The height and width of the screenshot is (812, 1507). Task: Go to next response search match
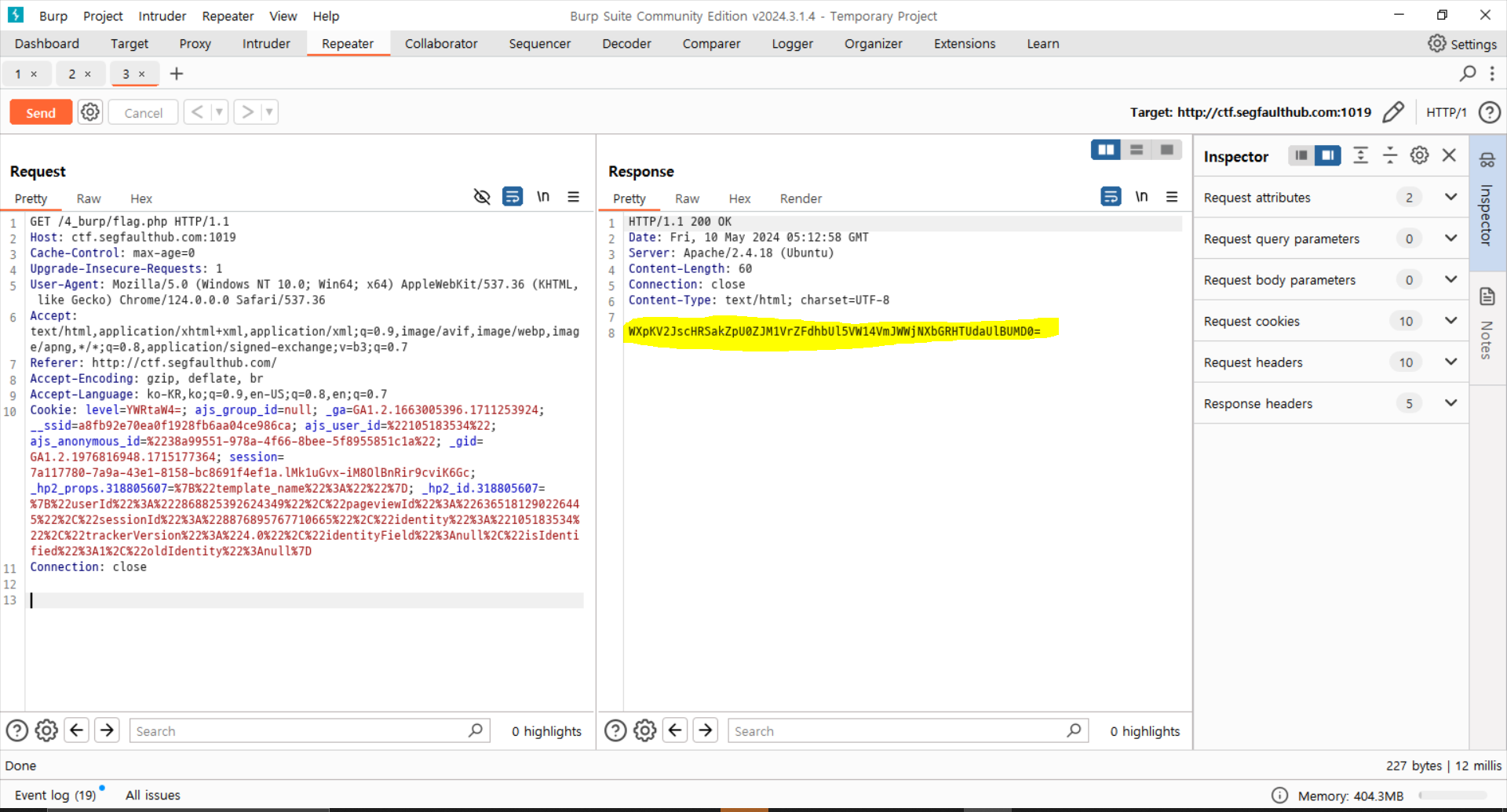[706, 730]
